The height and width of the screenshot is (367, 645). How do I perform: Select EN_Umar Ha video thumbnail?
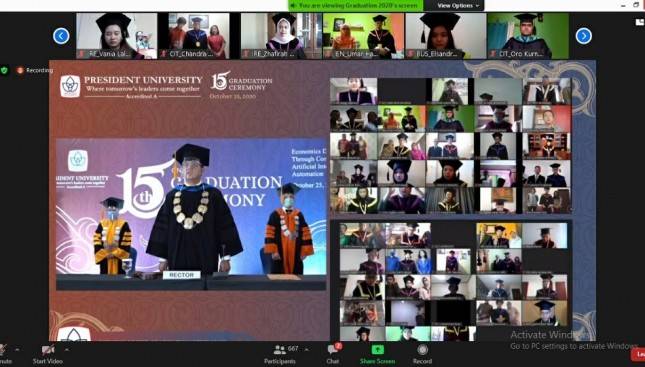364,36
